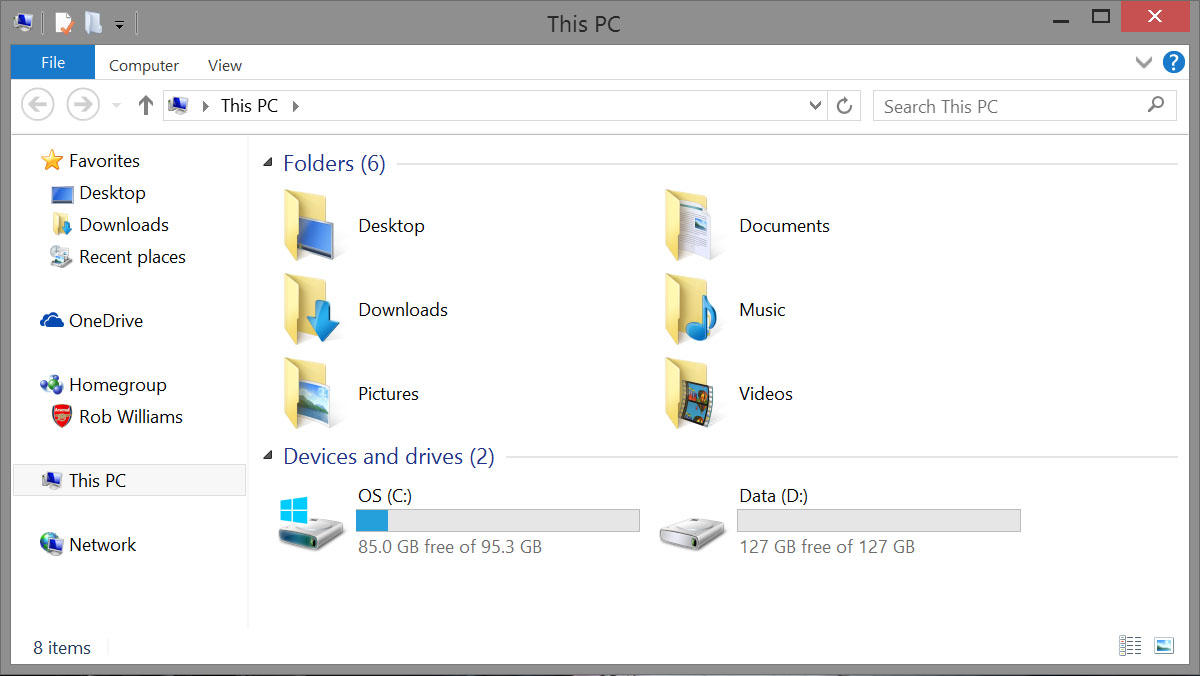Select Recent places under Favorites
Image resolution: width=1200 pixels, height=676 pixels.
[133, 257]
